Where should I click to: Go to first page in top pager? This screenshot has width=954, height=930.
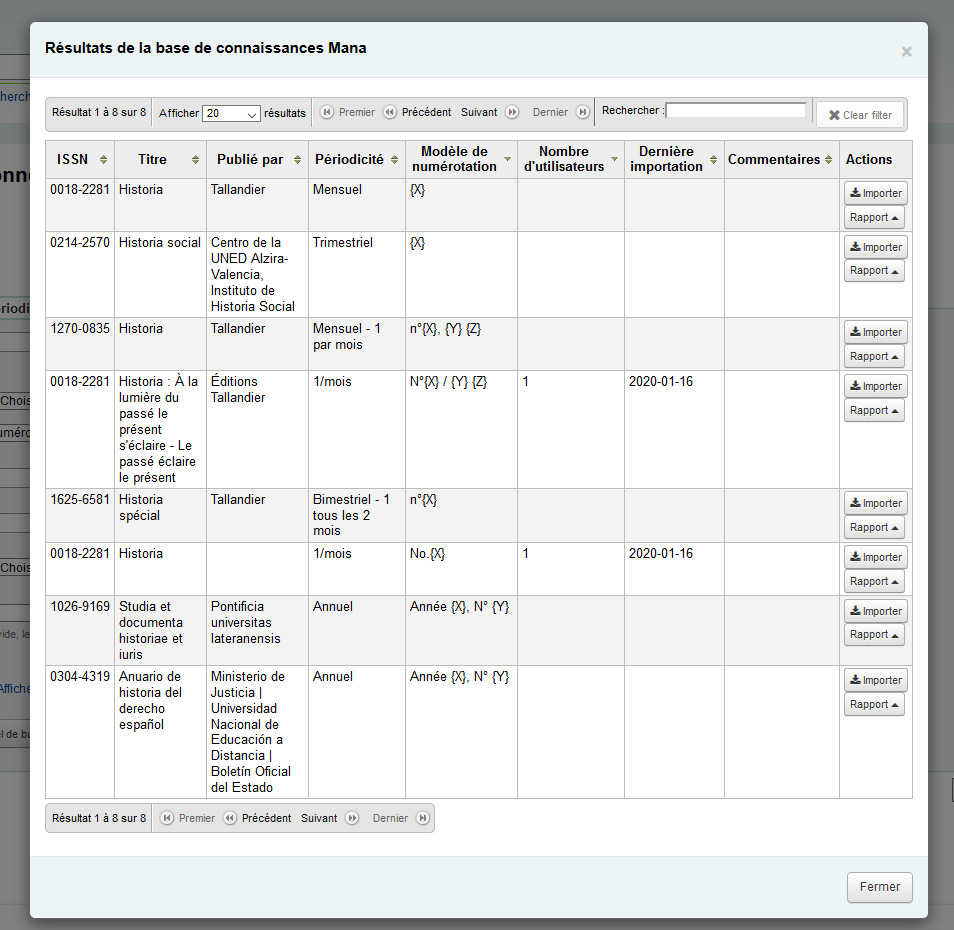coord(348,113)
